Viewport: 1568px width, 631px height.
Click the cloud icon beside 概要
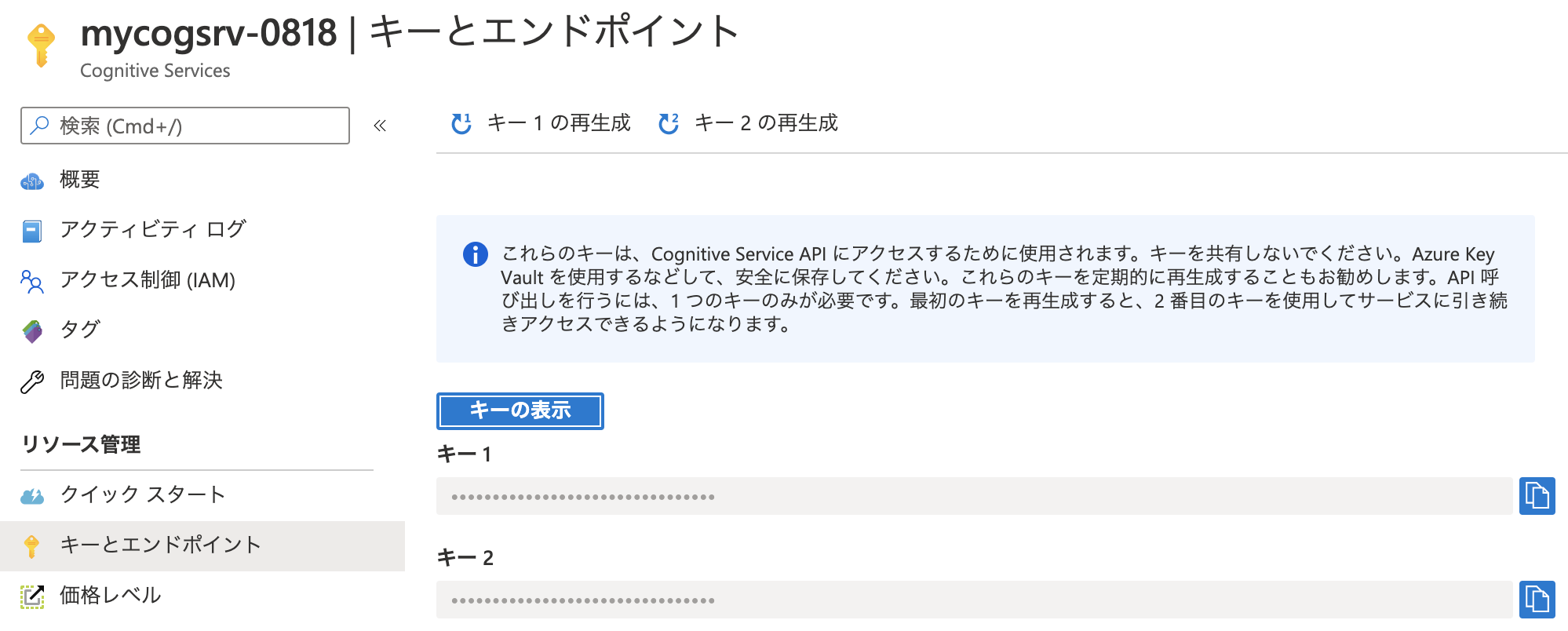[32, 180]
